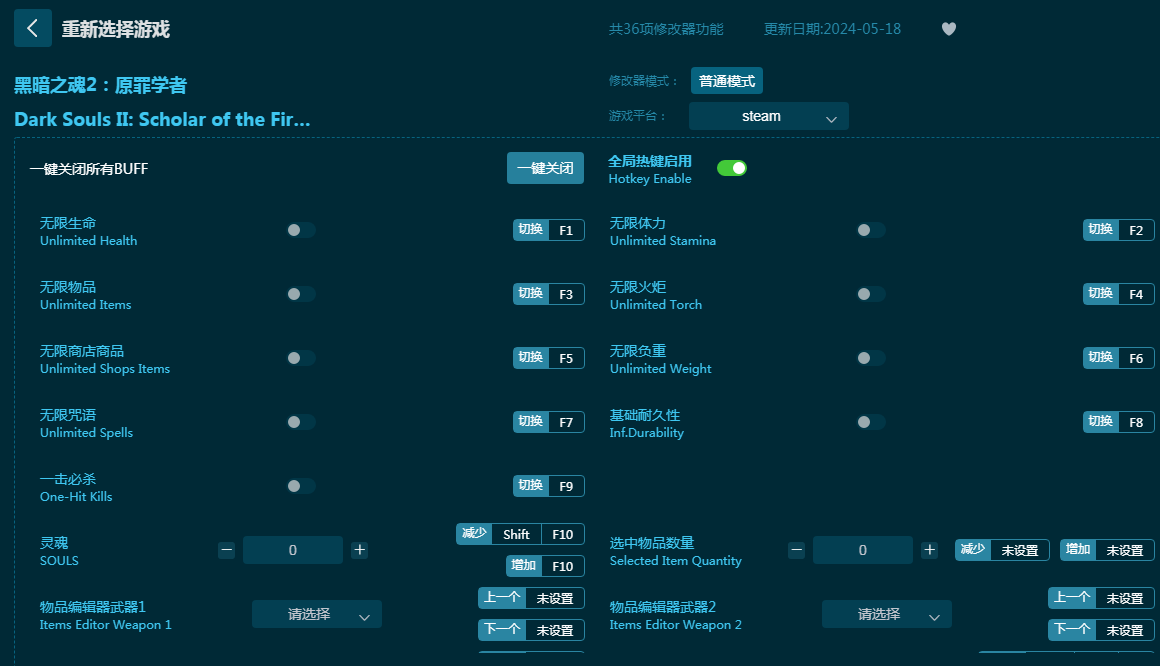Click the 更新日期:2024-05-18 text

click(832, 29)
